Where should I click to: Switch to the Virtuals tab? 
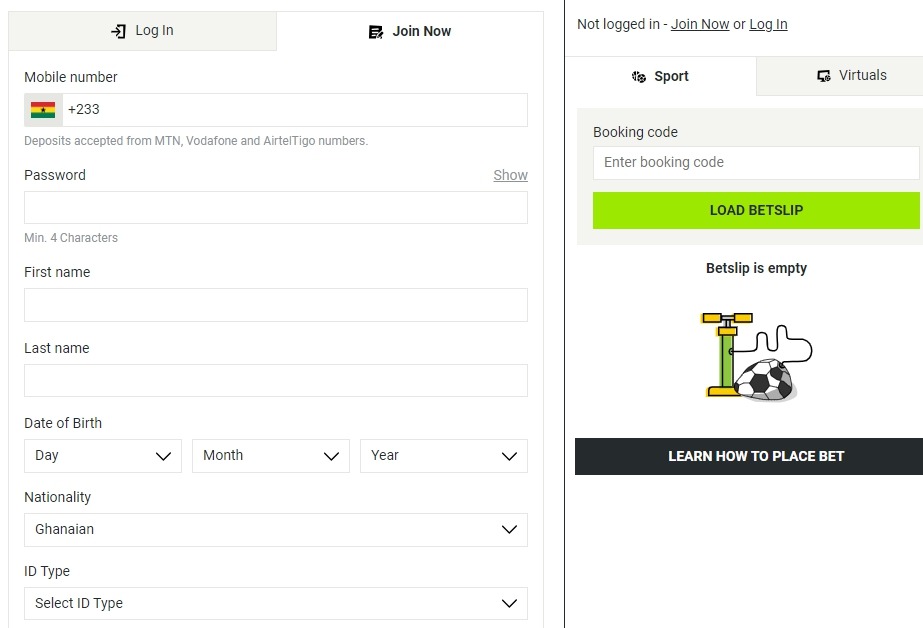pyautogui.click(x=840, y=76)
